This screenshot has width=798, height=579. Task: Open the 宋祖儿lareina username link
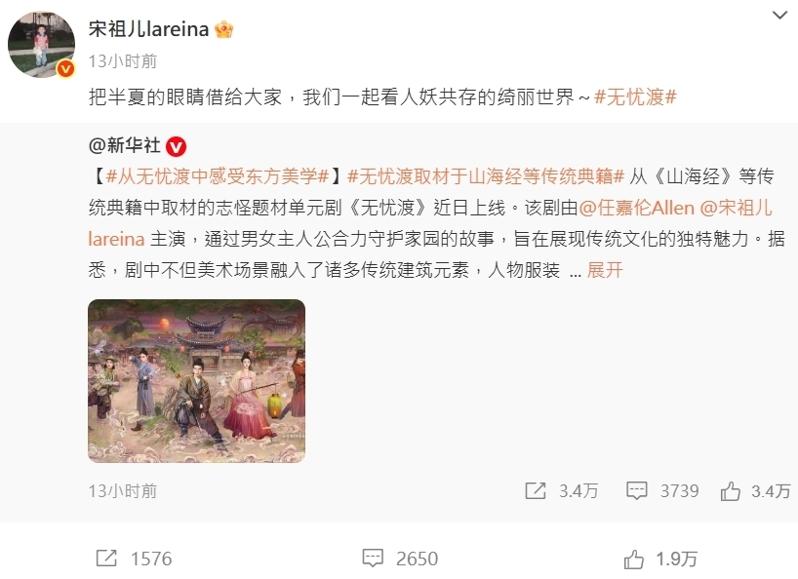pos(149,29)
